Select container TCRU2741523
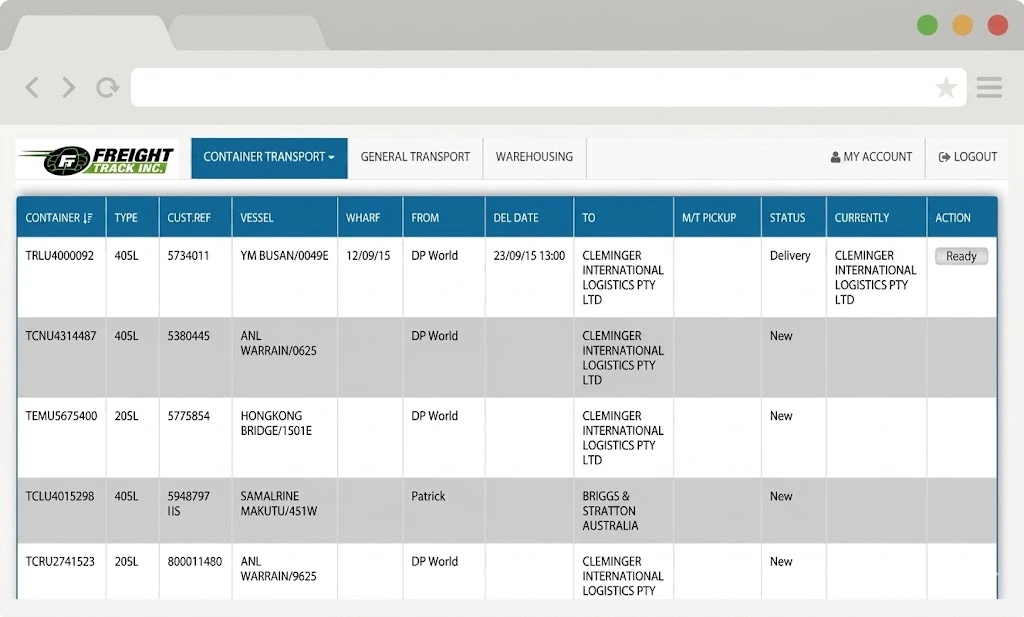 (x=60, y=562)
